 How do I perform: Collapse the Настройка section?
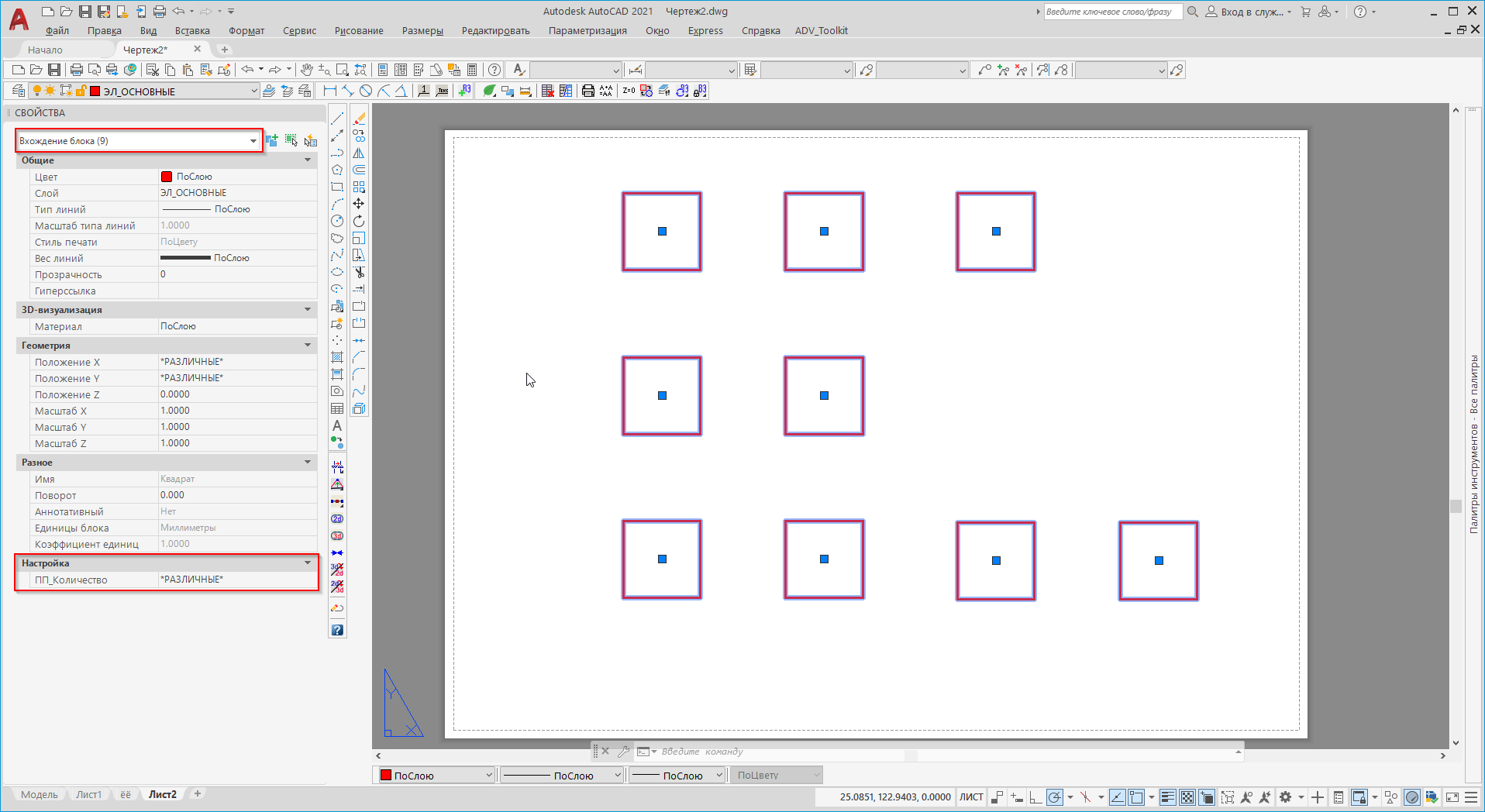coord(308,563)
